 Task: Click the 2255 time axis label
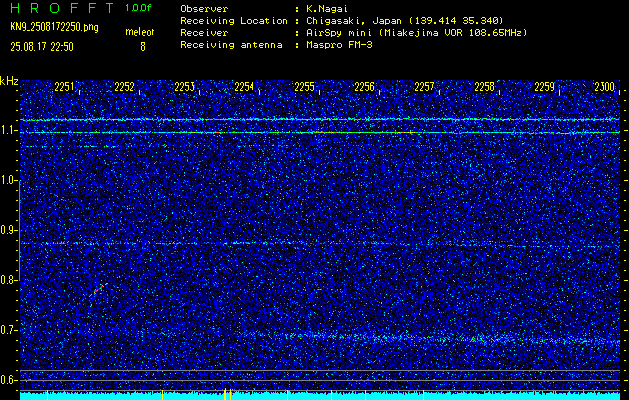pos(304,87)
